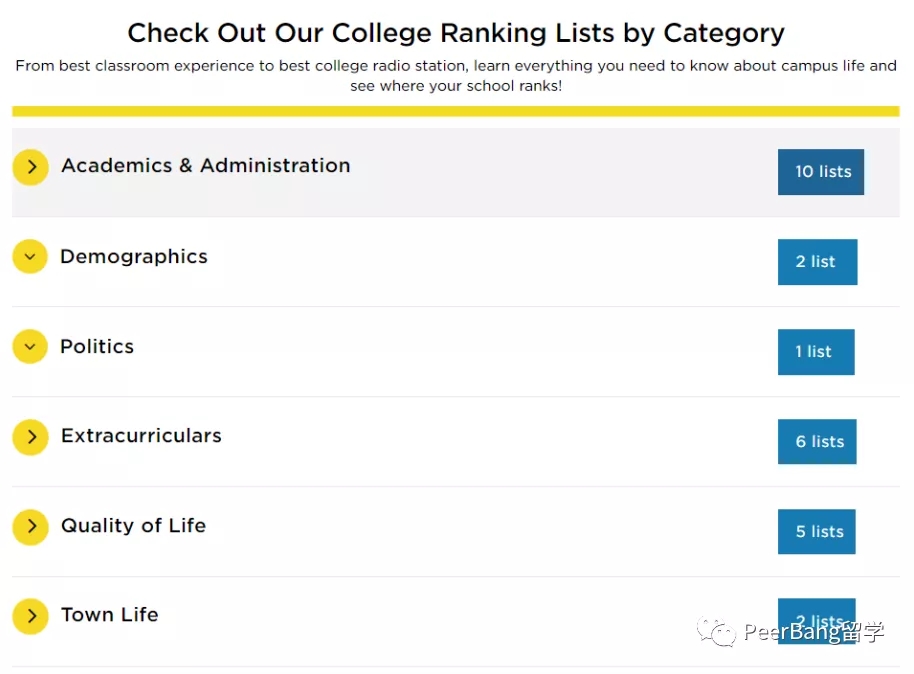Select the Politics category title
Viewport: 914px width, 674px height.
pyautogui.click(x=97, y=347)
